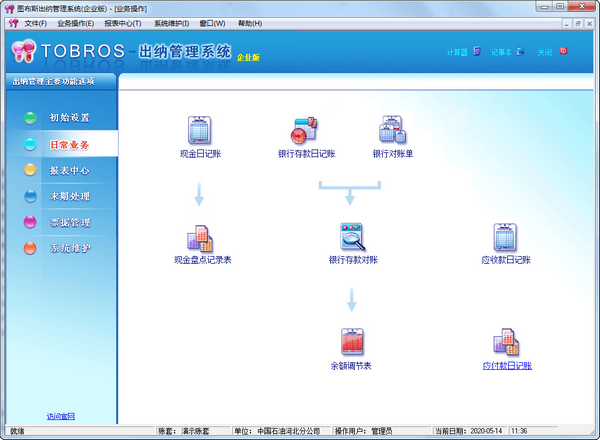Open 应付款日记账 payables journal icon

point(505,343)
